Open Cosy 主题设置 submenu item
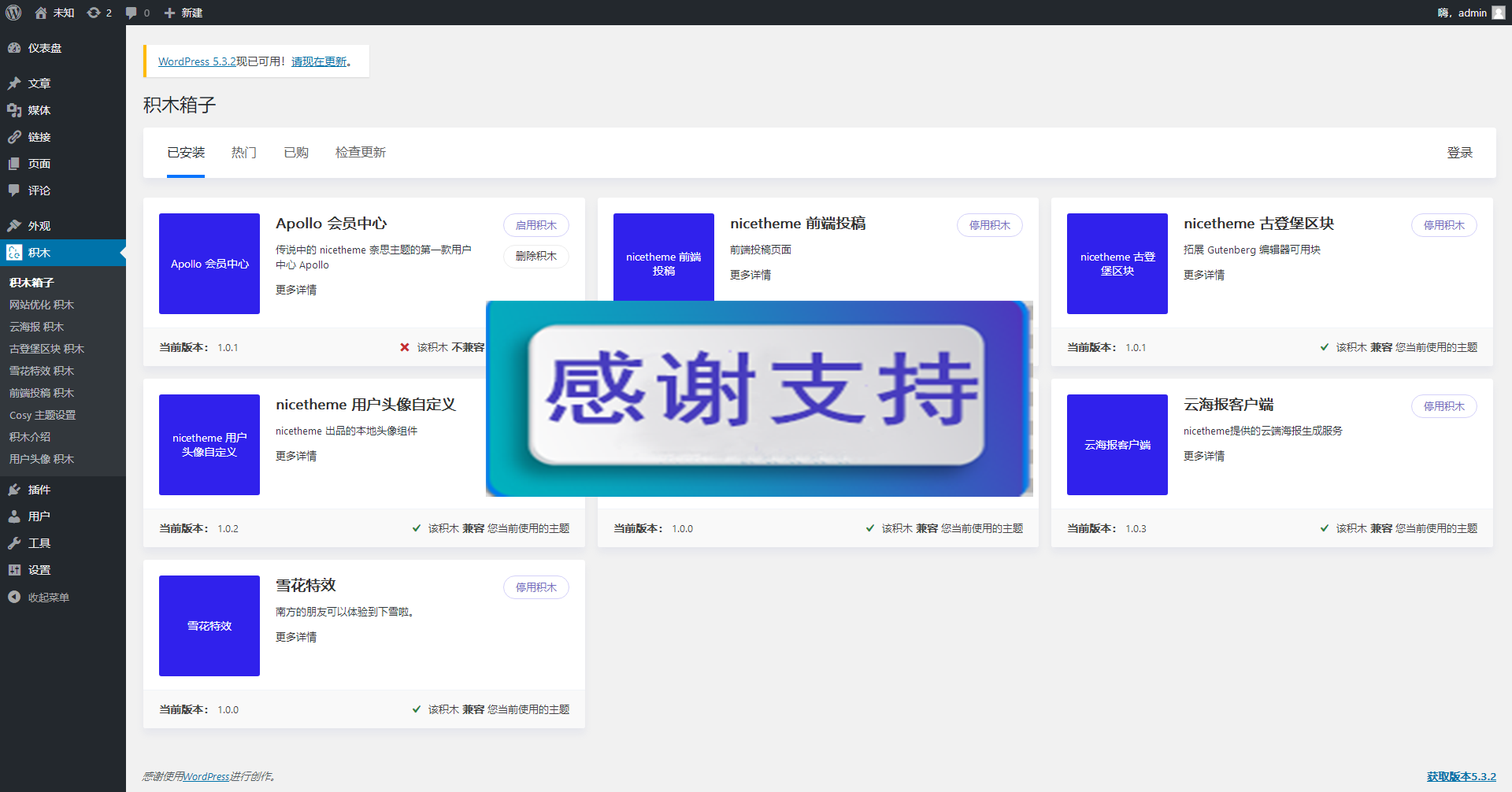This screenshot has height=792, width=1512. point(43,415)
